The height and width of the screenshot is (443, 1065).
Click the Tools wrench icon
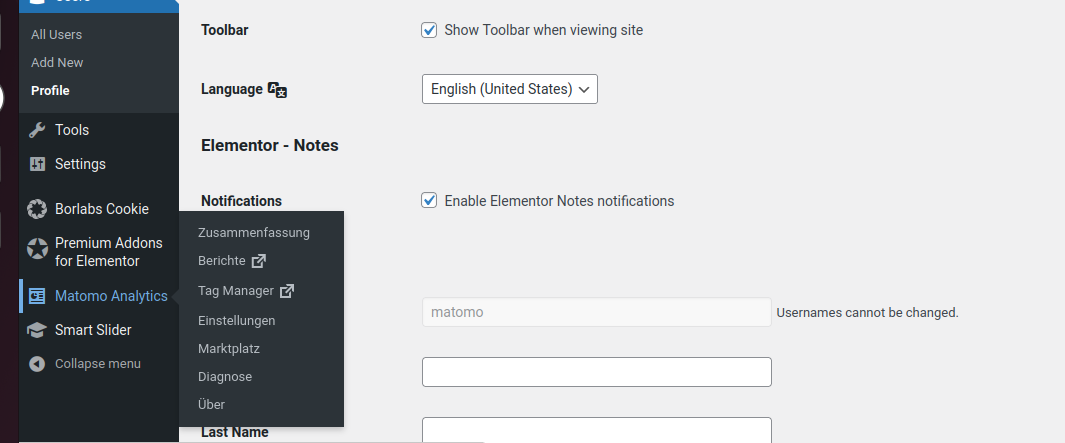(37, 130)
